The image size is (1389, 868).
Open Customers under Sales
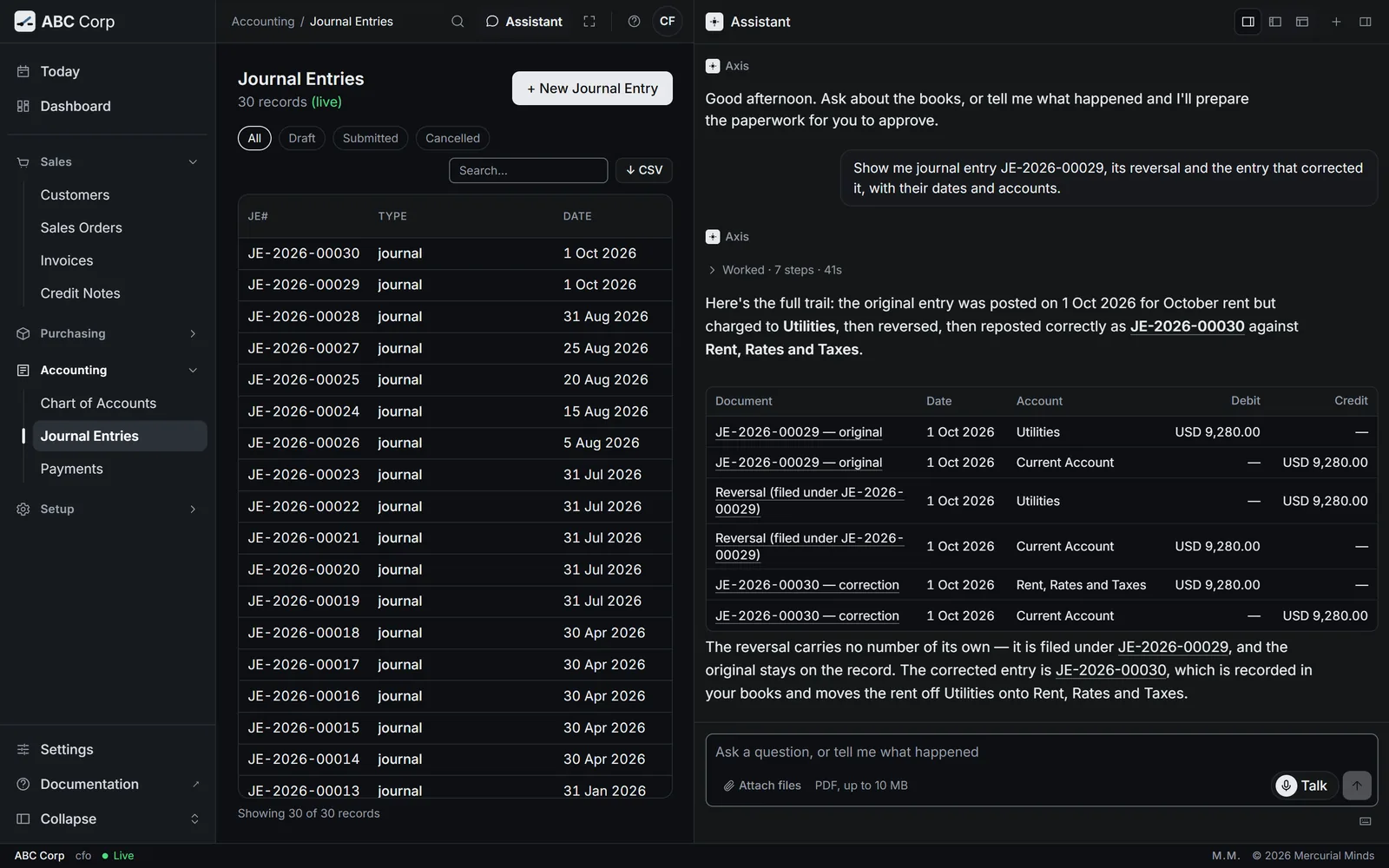[x=120, y=194]
